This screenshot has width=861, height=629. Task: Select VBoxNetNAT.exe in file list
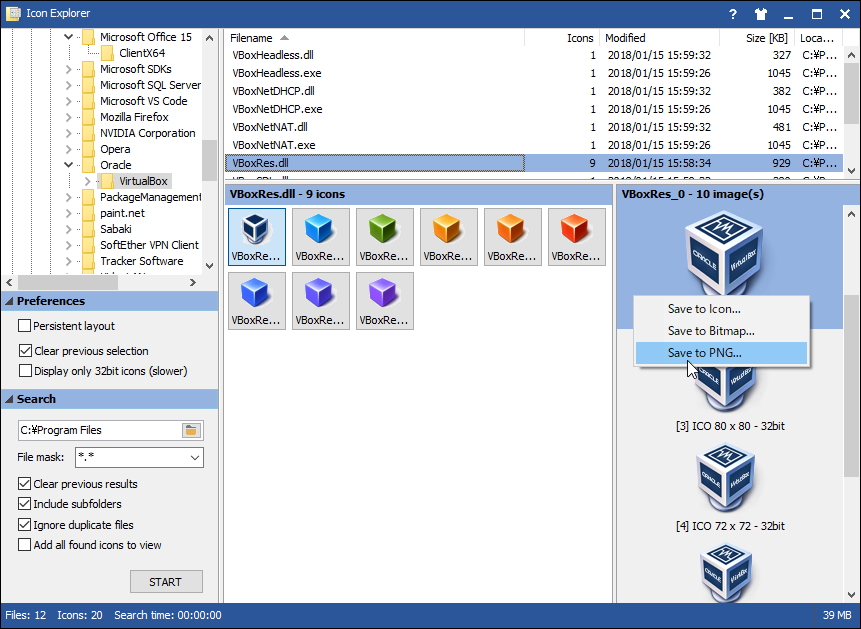[534, 145]
